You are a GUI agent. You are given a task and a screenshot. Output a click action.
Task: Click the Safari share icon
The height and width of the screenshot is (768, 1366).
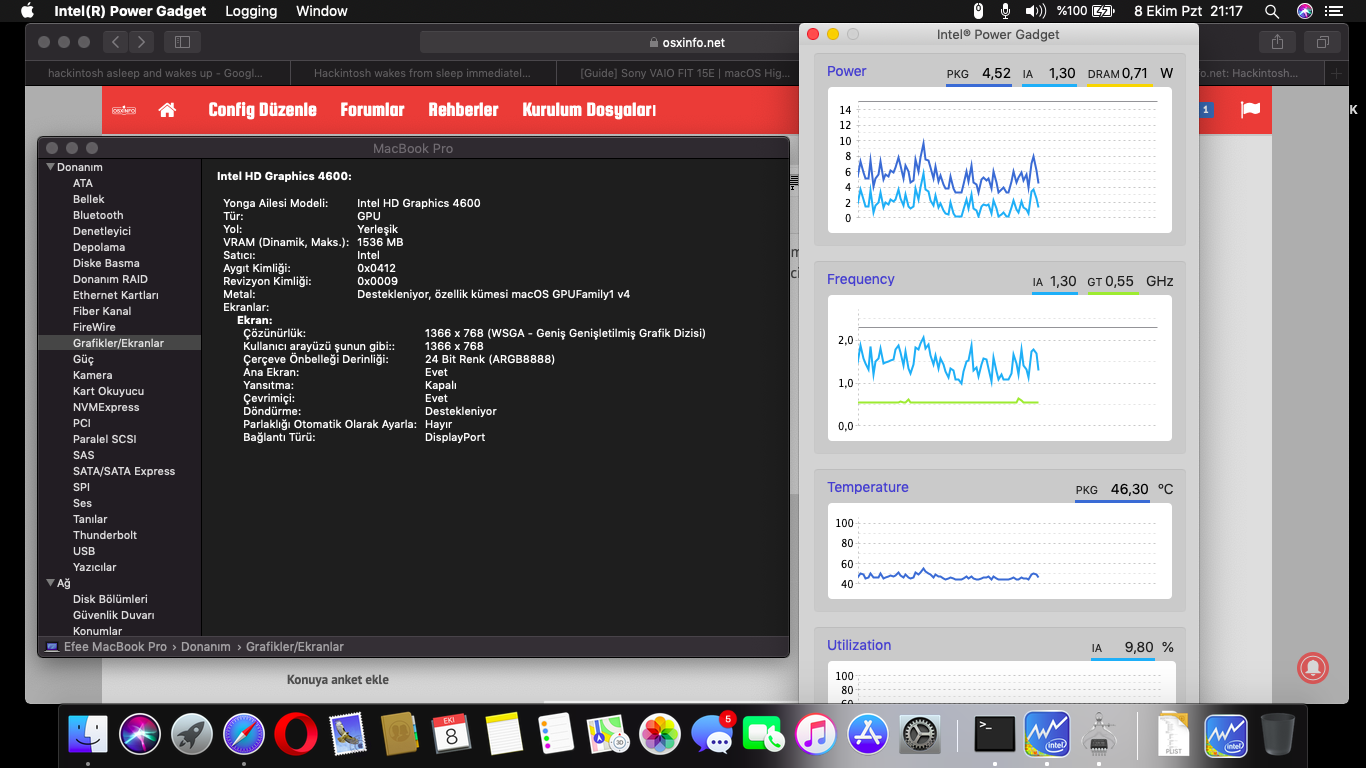(1277, 42)
